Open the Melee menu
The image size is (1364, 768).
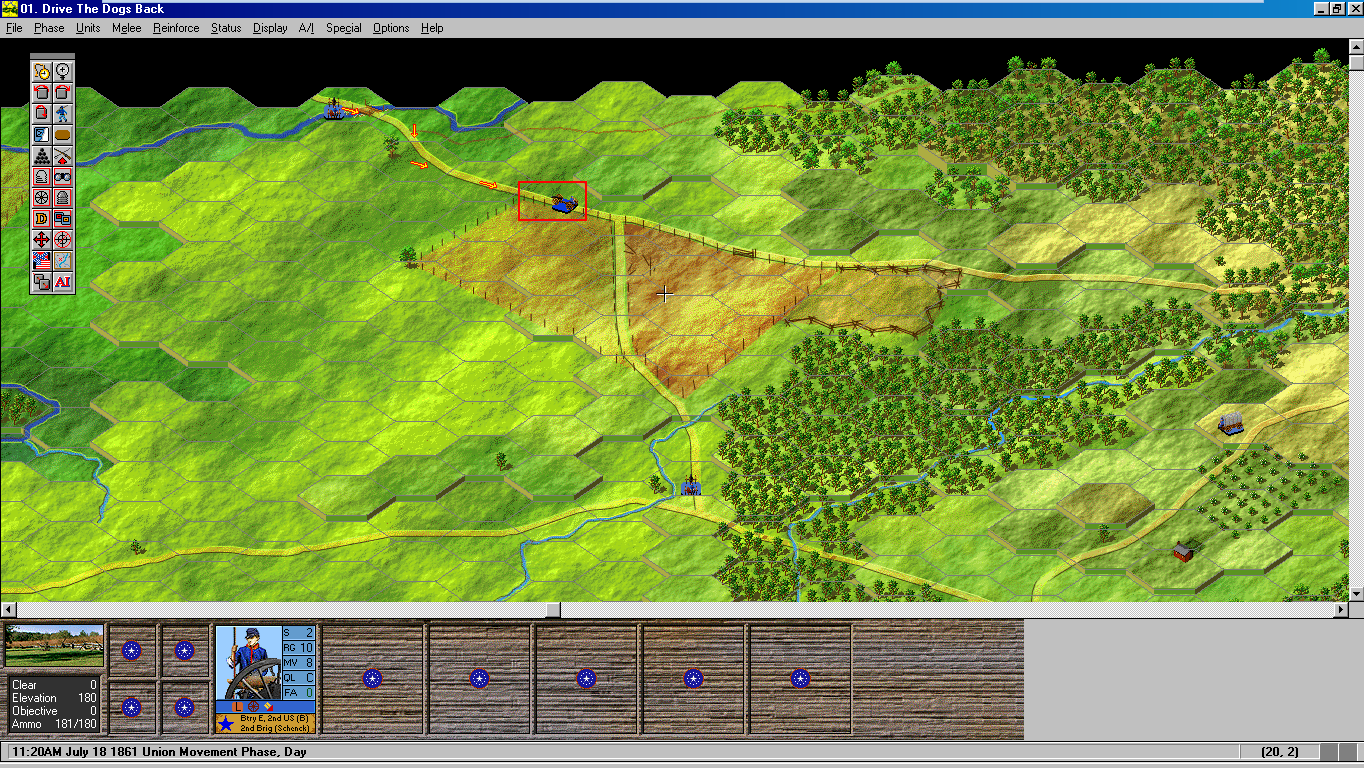127,28
